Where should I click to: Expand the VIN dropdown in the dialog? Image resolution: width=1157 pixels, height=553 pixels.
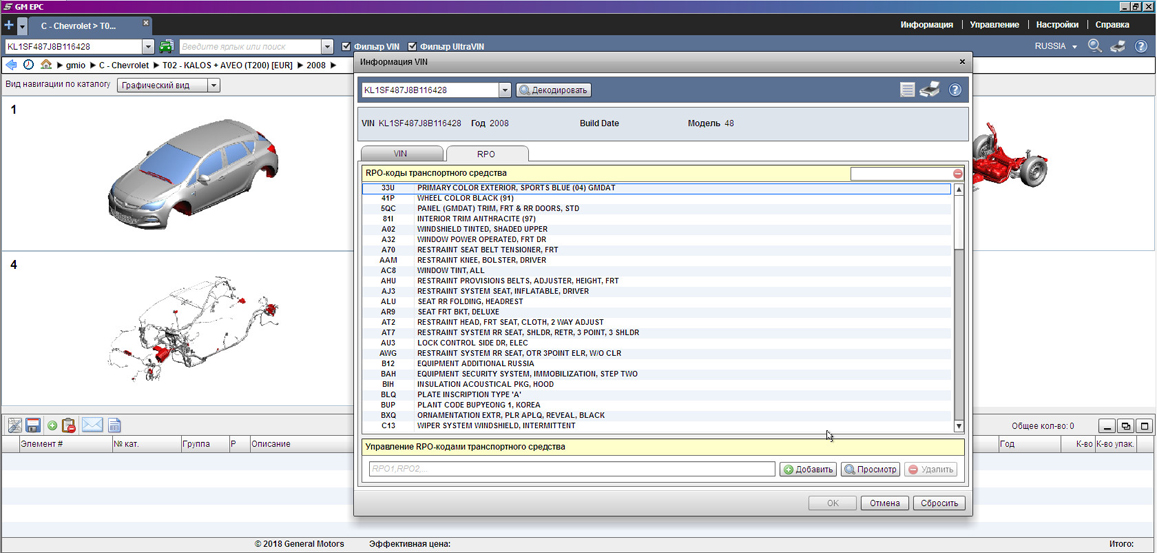pos(504,90)
